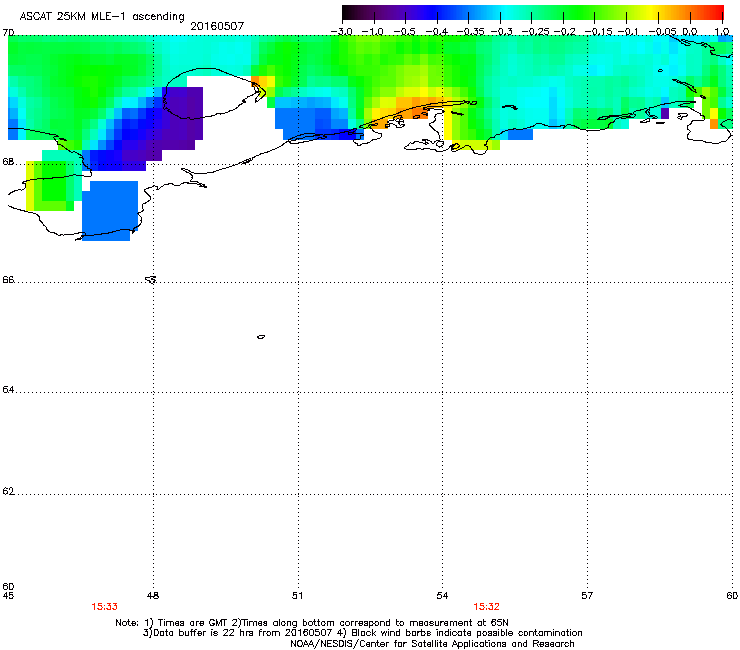Click the longitude axis label "54"
The width and height of the screenshot is (740, 650).
pos(442,596)
